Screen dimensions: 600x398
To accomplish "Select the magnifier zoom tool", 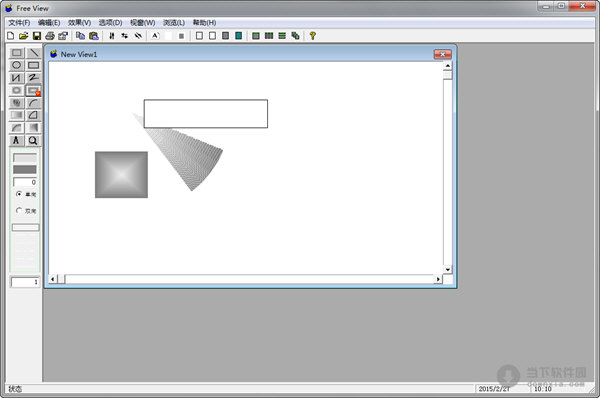I will [x=34, y=140].
